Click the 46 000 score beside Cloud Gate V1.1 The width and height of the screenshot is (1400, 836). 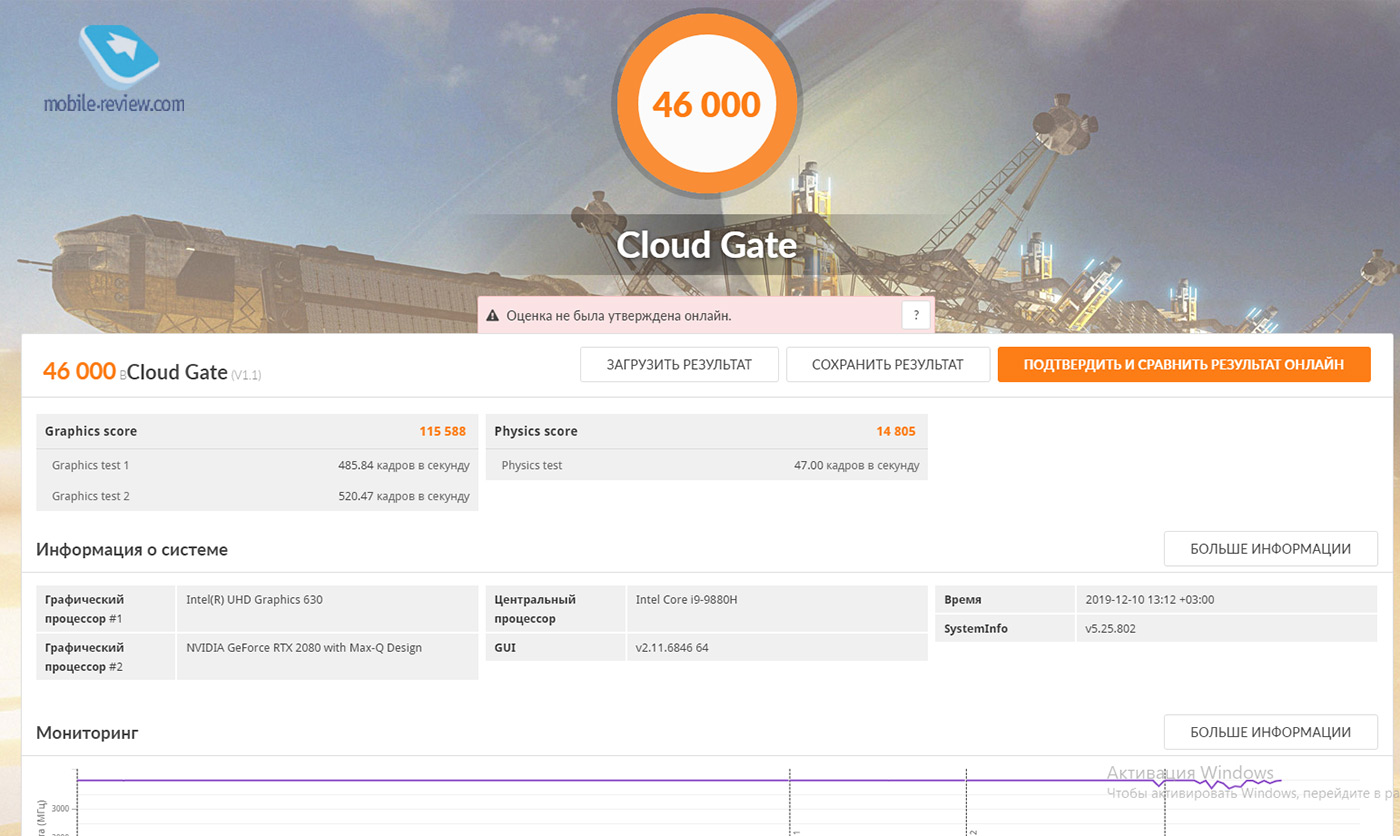(x=80, y=371)
